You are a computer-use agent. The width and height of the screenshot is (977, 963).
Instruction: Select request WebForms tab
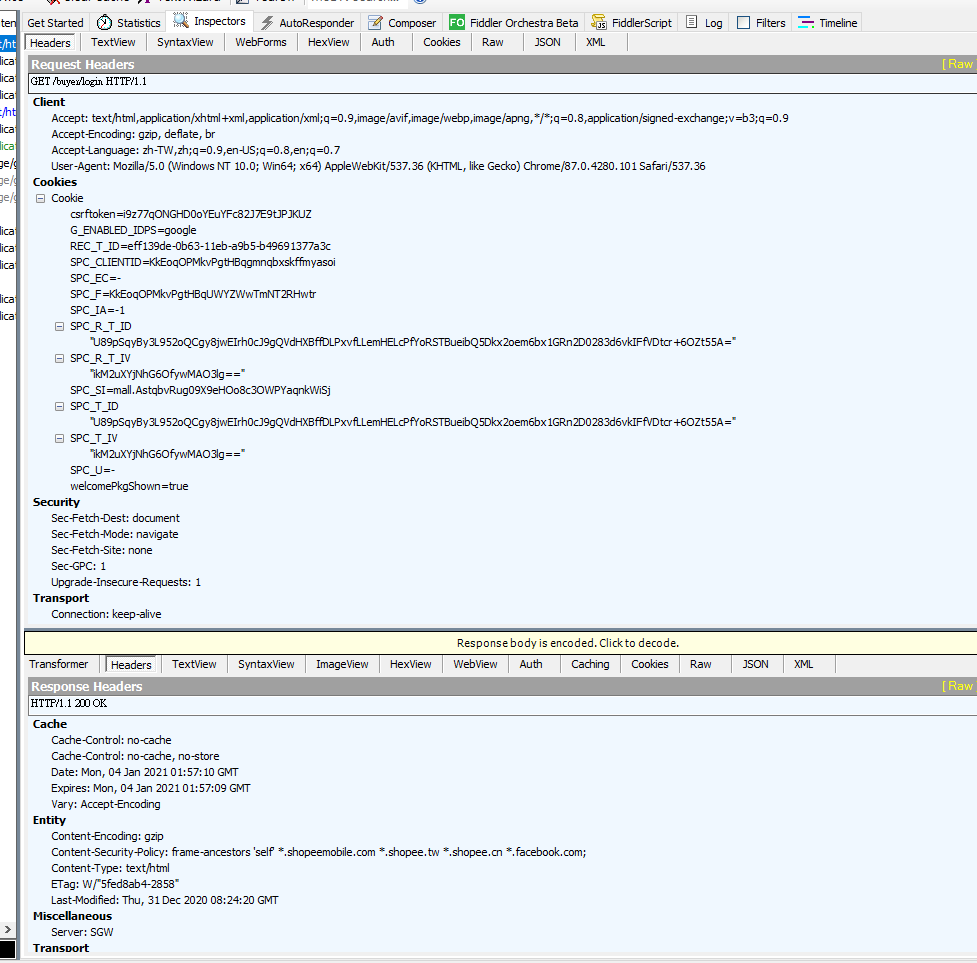point(261,42)
